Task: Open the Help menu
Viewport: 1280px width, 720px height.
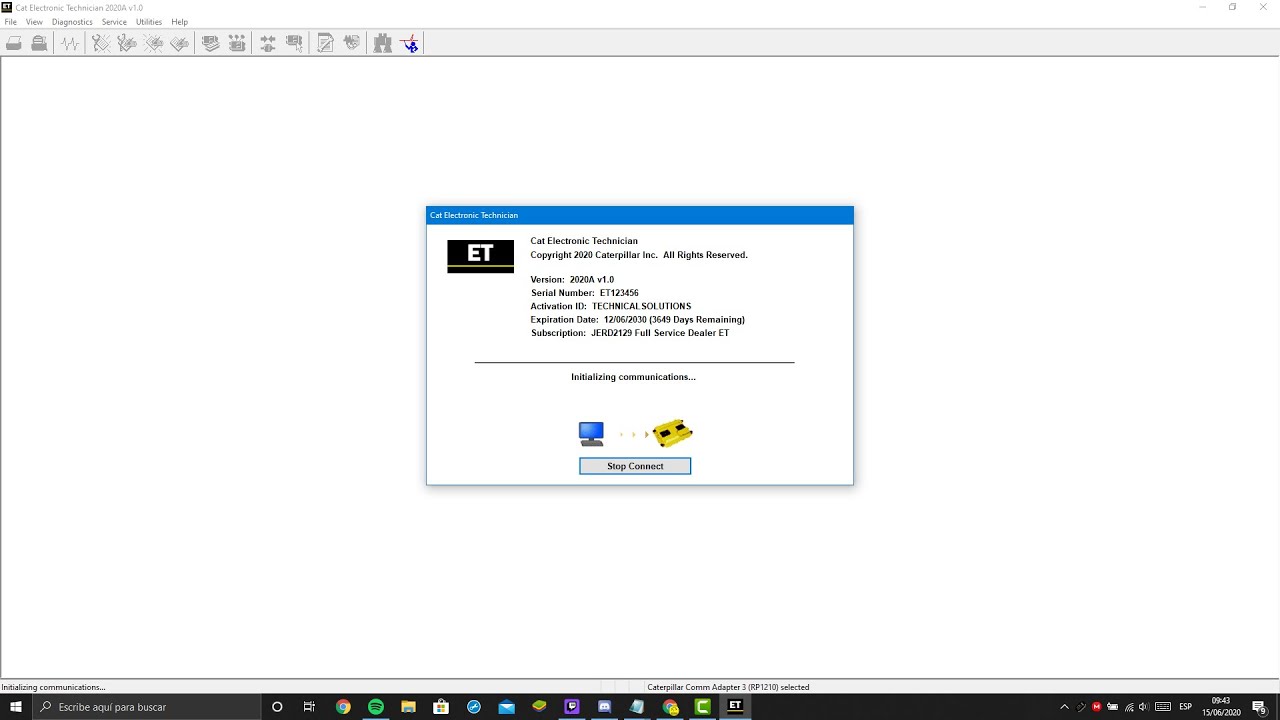Action: point(180,22)
